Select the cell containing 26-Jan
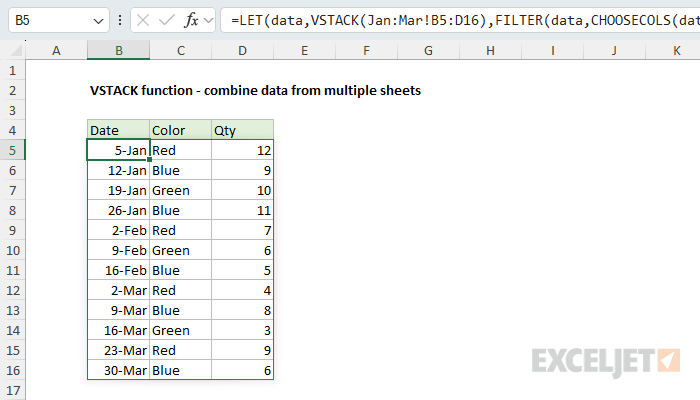700x400 pixels. [x=118, y=210]
